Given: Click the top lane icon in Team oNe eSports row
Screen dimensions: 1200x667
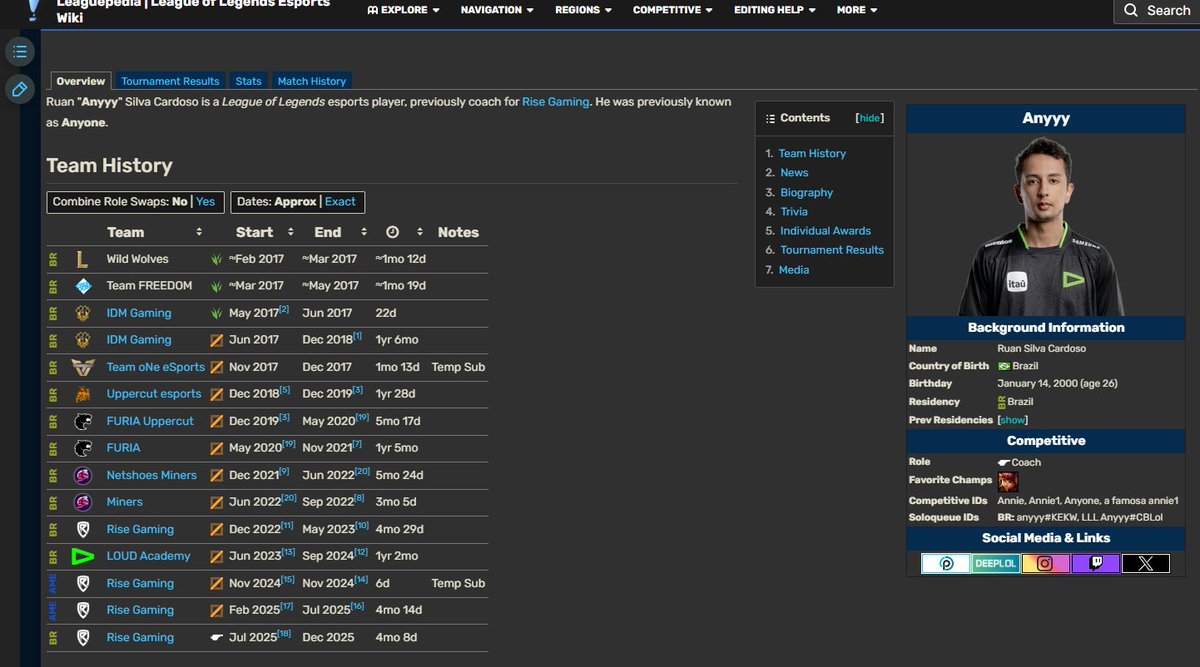Looking at the screenshot, I should pyautogui.click(x=216, y=367).
